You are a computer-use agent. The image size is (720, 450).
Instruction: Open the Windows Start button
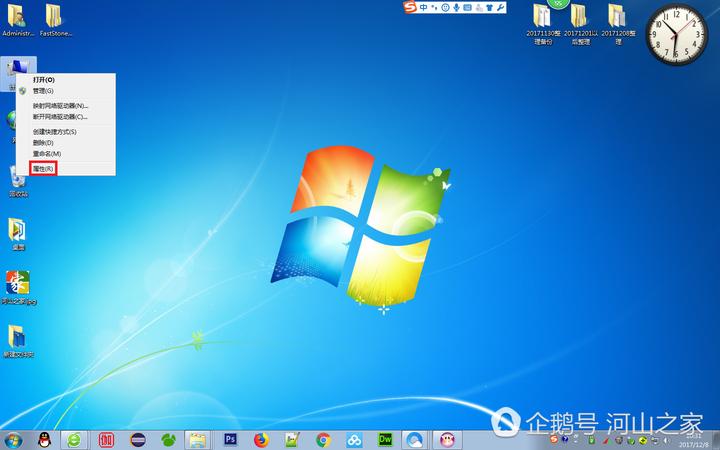(x=12, y=440)
